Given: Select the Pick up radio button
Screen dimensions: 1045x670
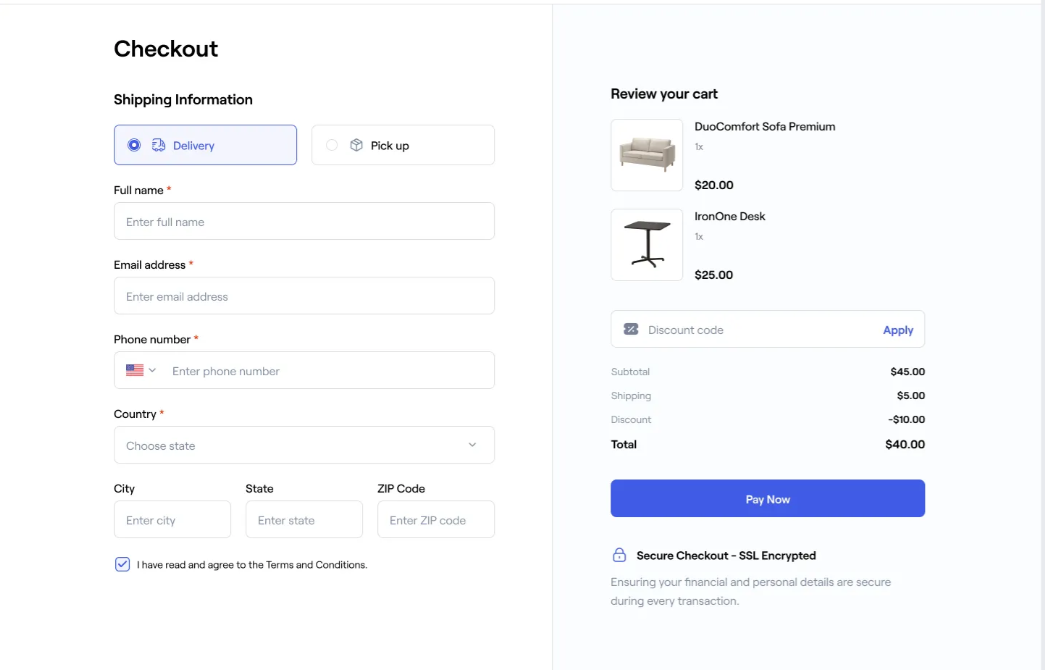Looking at the screenshot, I should pyautogui.click(x=332, y=145).
